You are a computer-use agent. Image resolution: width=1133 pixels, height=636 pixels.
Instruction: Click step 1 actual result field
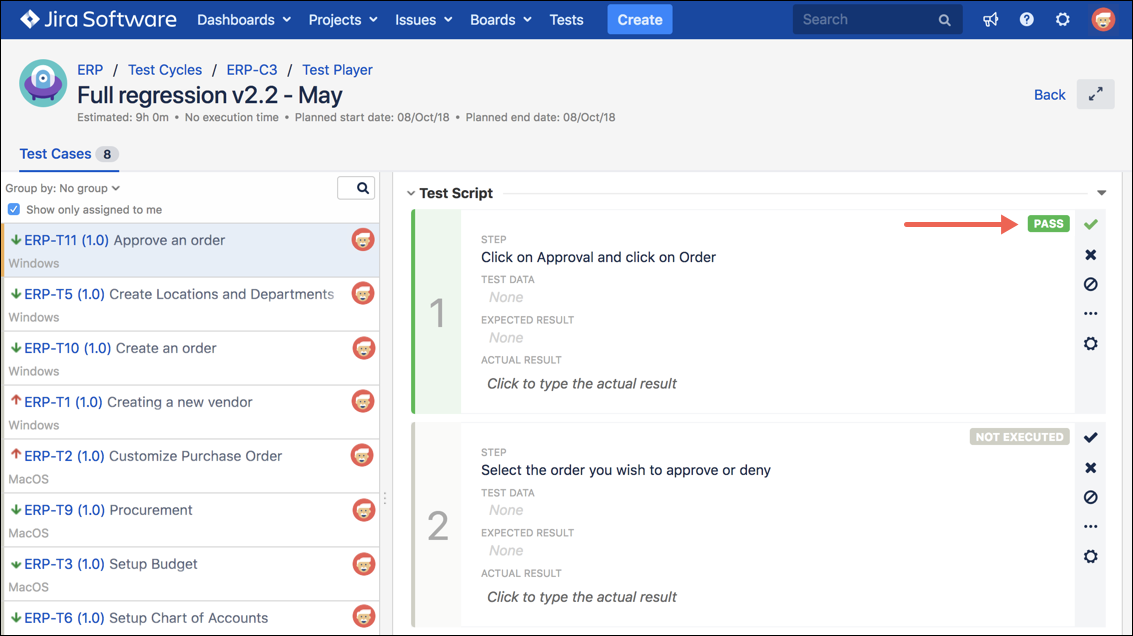[582, 384]
